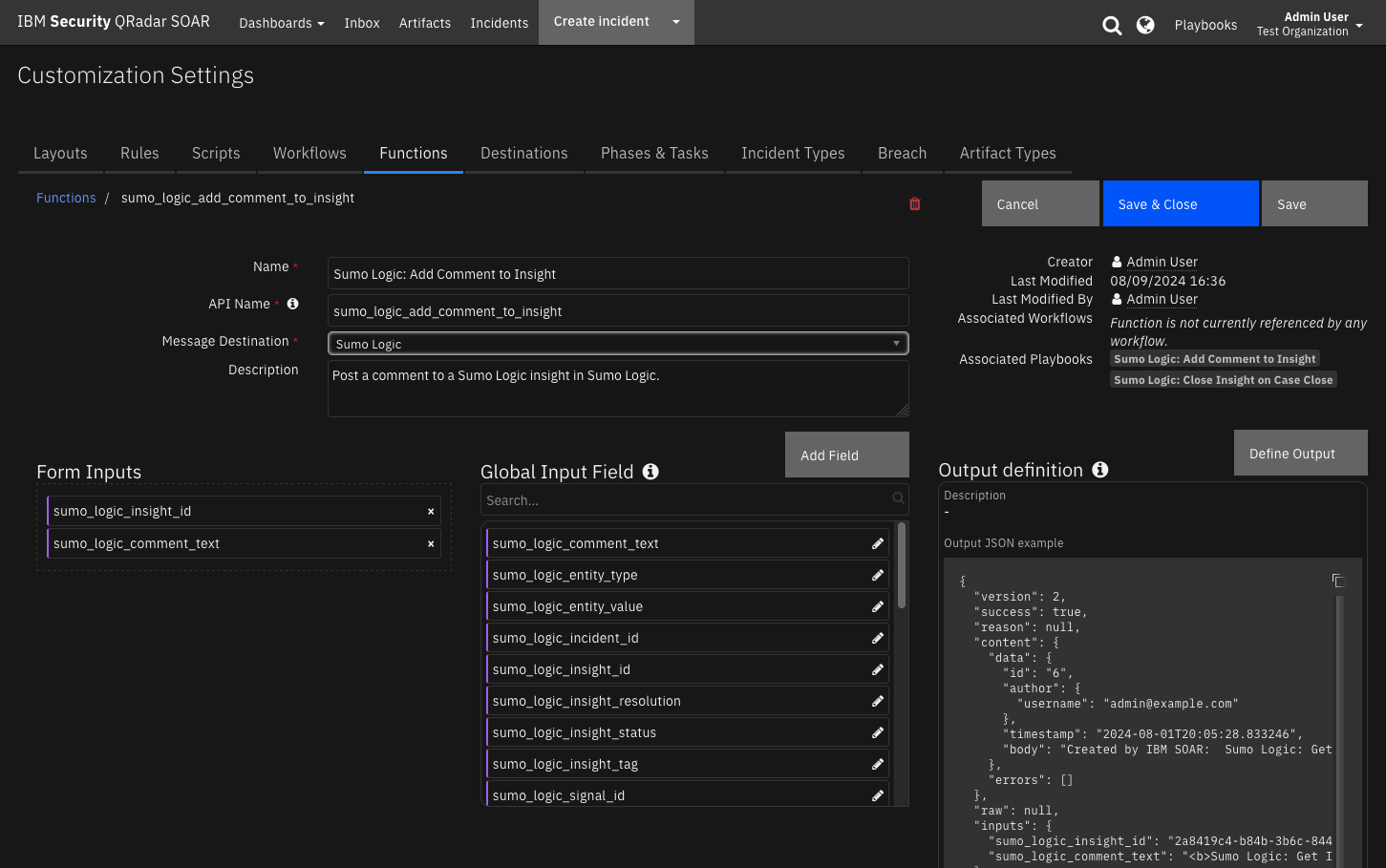The width and height of the screenshot is (1386, 868).
Task: Expand the Create incident dropdown arrow
Action: point(676,22)
